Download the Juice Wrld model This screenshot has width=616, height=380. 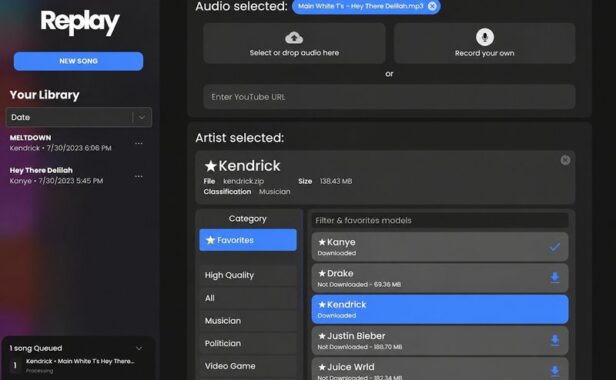click(x=555, y=371)
